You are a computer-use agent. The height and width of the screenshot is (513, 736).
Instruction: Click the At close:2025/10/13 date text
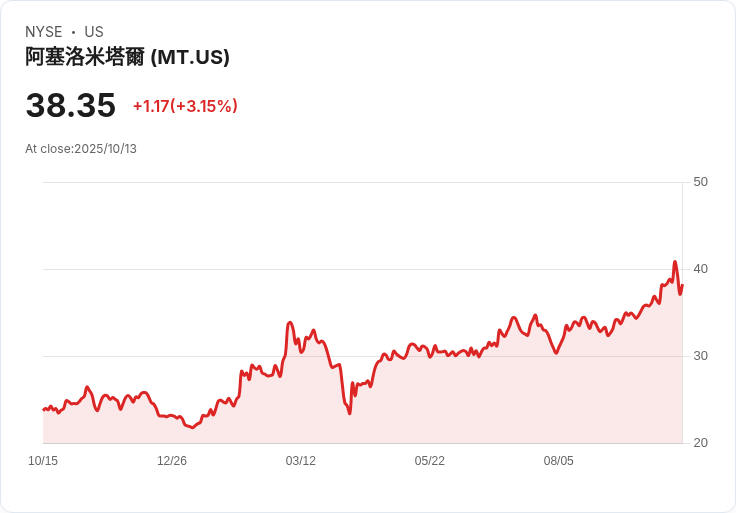(81, 149)
